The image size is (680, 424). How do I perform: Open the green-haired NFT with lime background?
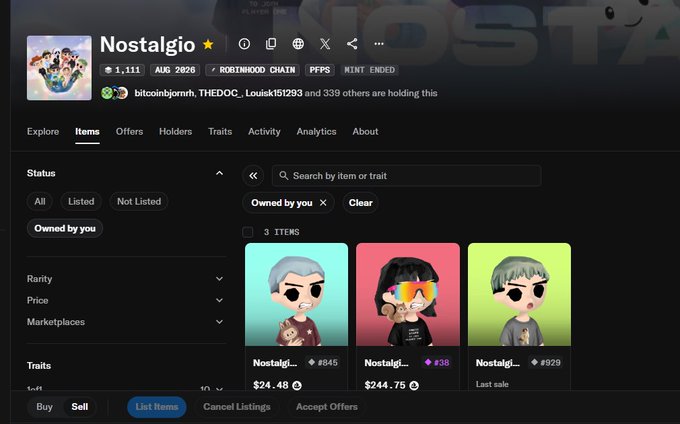click(x=520, y=294)
